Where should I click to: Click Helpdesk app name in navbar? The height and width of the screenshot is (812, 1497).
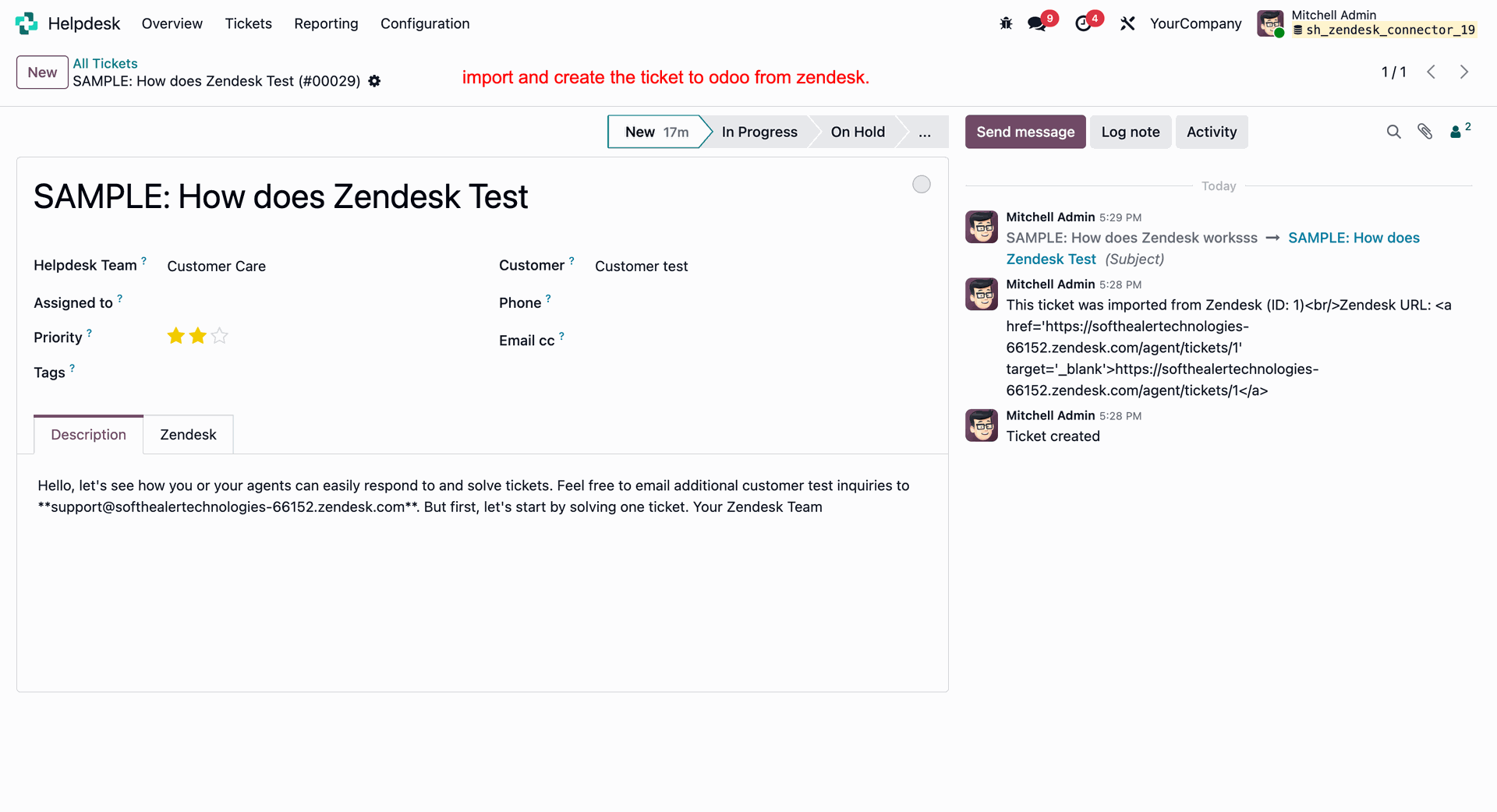tap(84, 23)
